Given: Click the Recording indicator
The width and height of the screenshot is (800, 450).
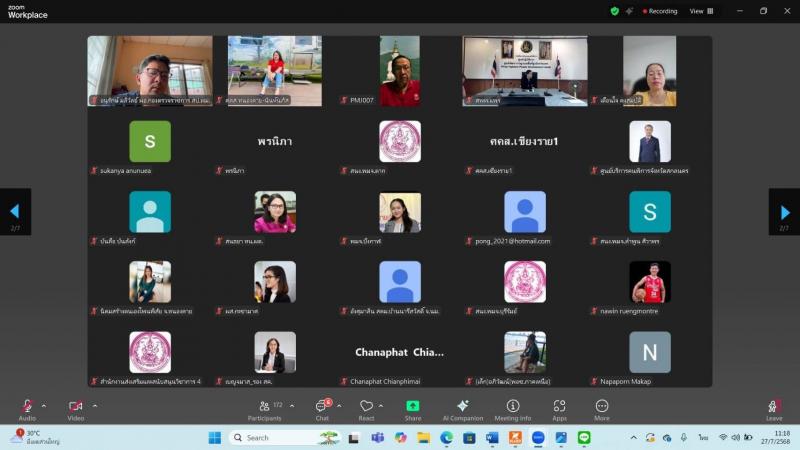Looking at the screenshot, I should (660, 11).
